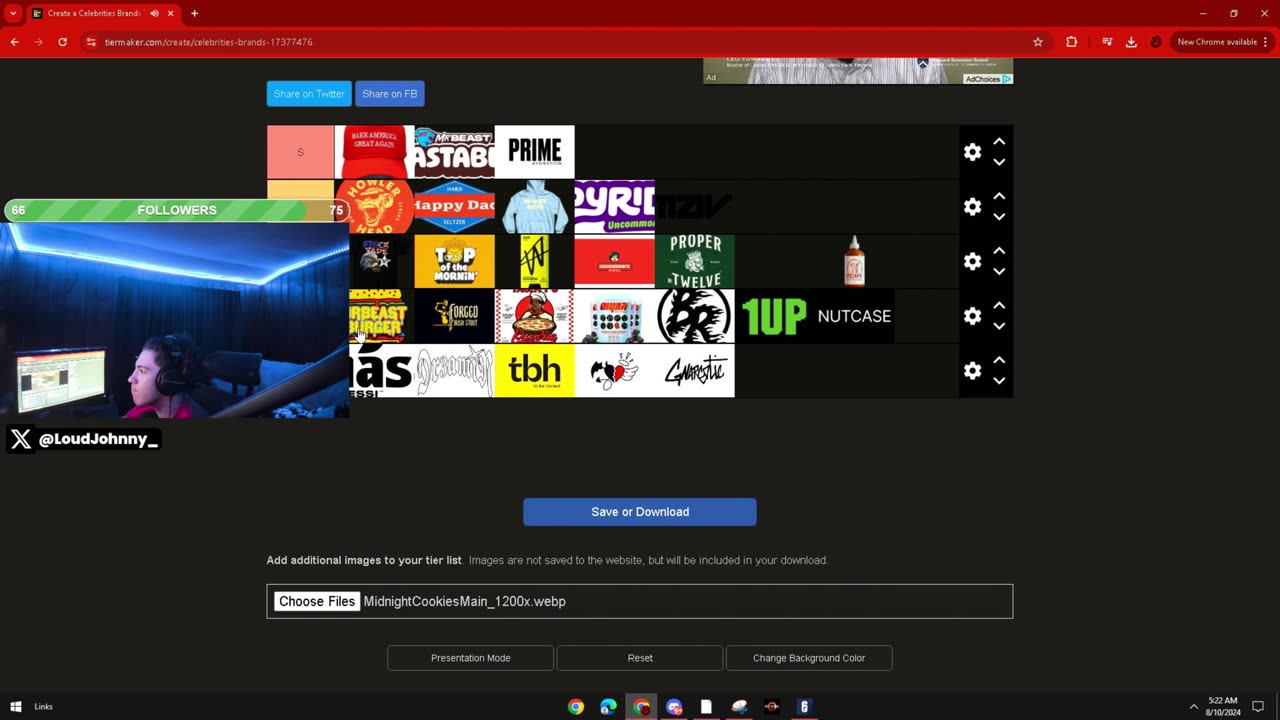The height and width of the screenshot is (720, 1280).
Task: Open a new browser tab
Action: click(x=194, y=14)
